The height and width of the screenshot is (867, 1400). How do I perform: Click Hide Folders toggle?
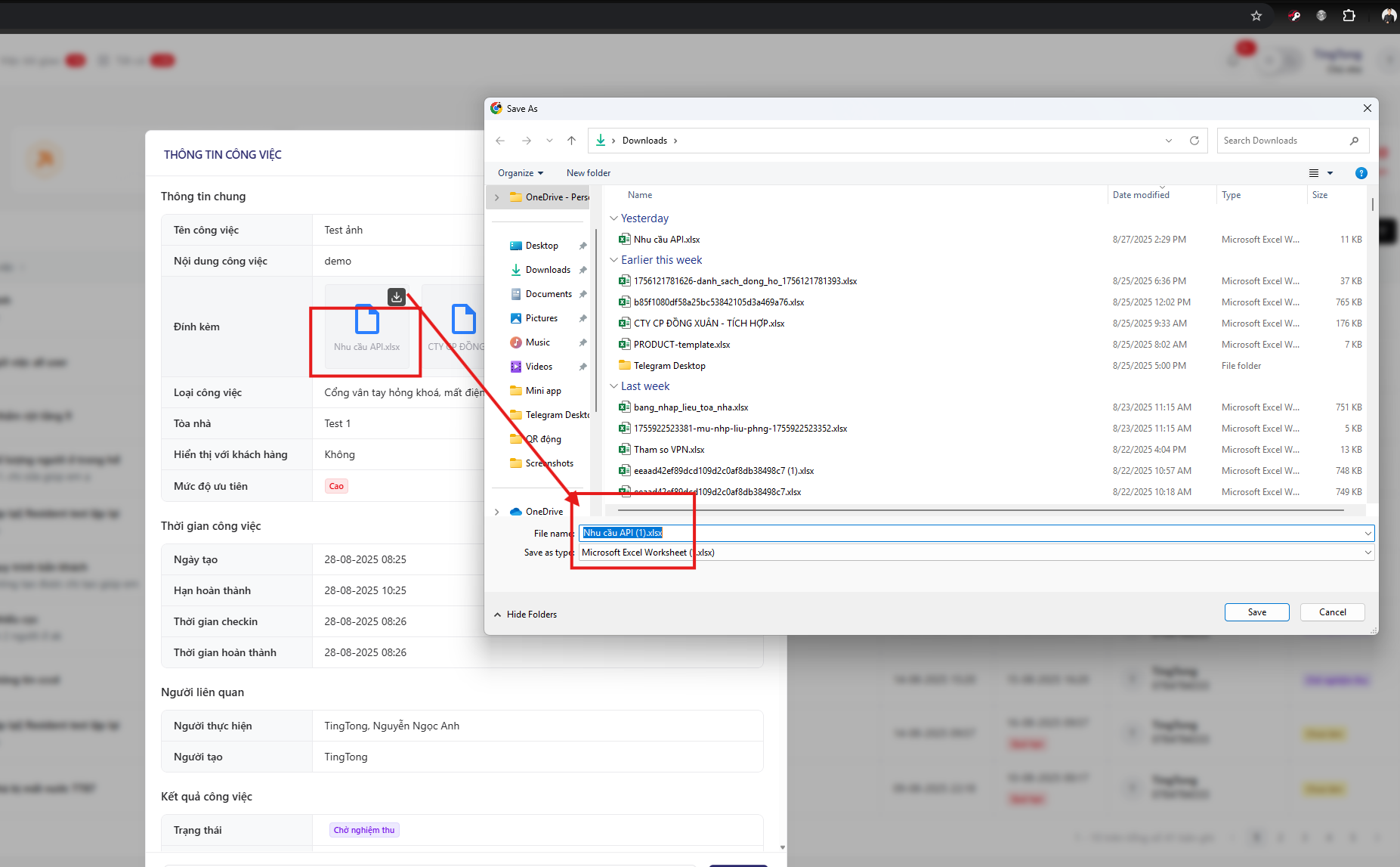tap(526, 615)
